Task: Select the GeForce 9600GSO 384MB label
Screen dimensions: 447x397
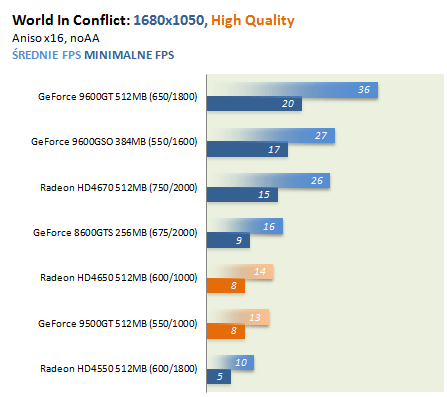Action: point(114,142)
